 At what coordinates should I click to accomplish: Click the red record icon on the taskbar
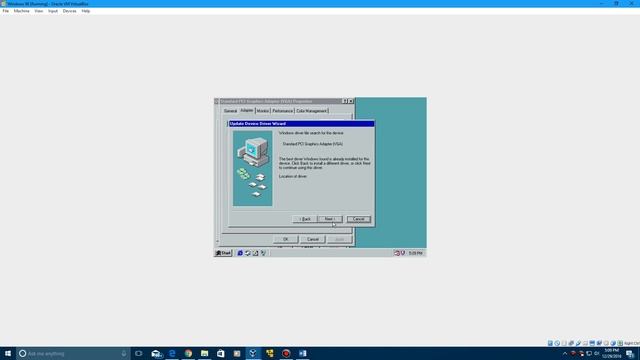286,353
